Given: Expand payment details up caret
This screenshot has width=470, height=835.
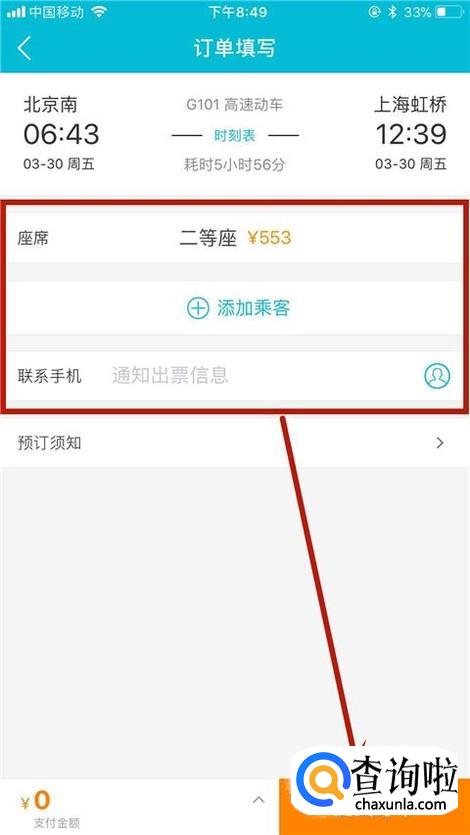Looking at the screenshot, I should 259,800.
